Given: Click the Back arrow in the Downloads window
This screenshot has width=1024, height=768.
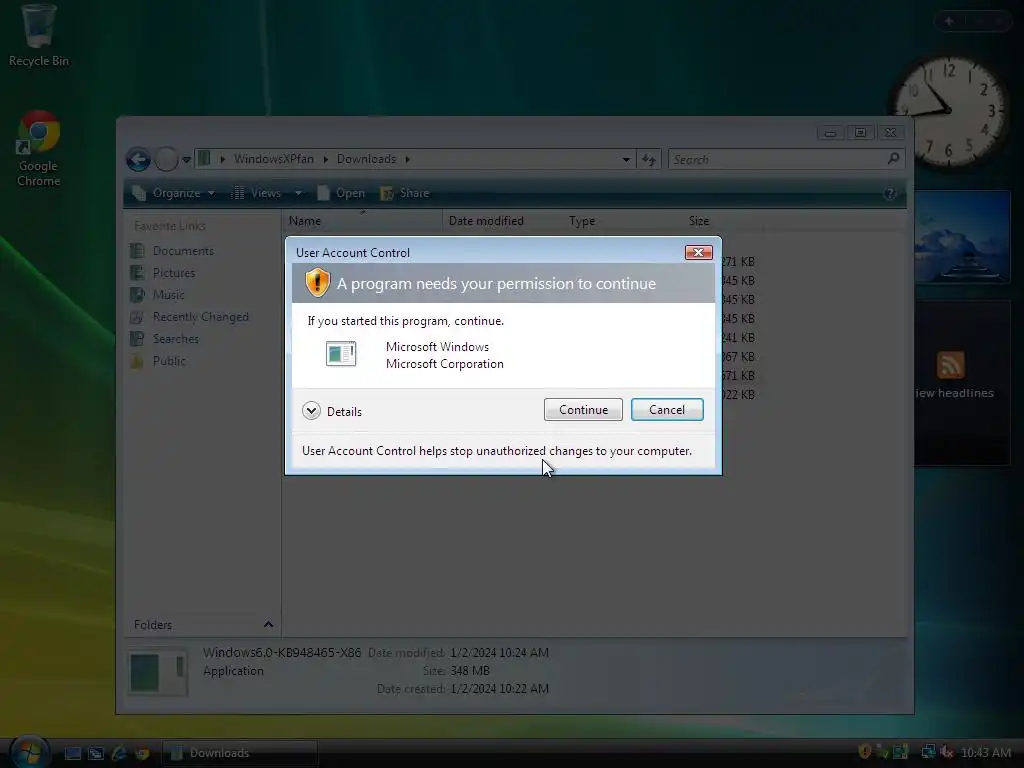Looking at the screenshot, I should 138,159.
